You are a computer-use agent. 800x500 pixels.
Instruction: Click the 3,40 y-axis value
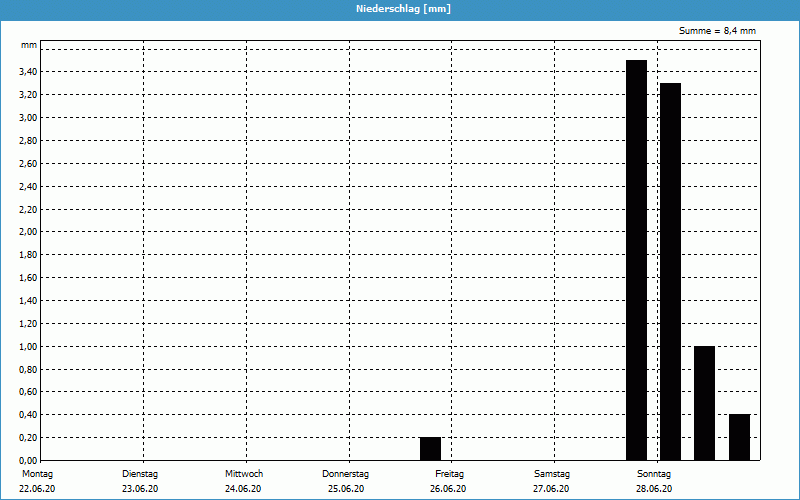pos(28,71)
